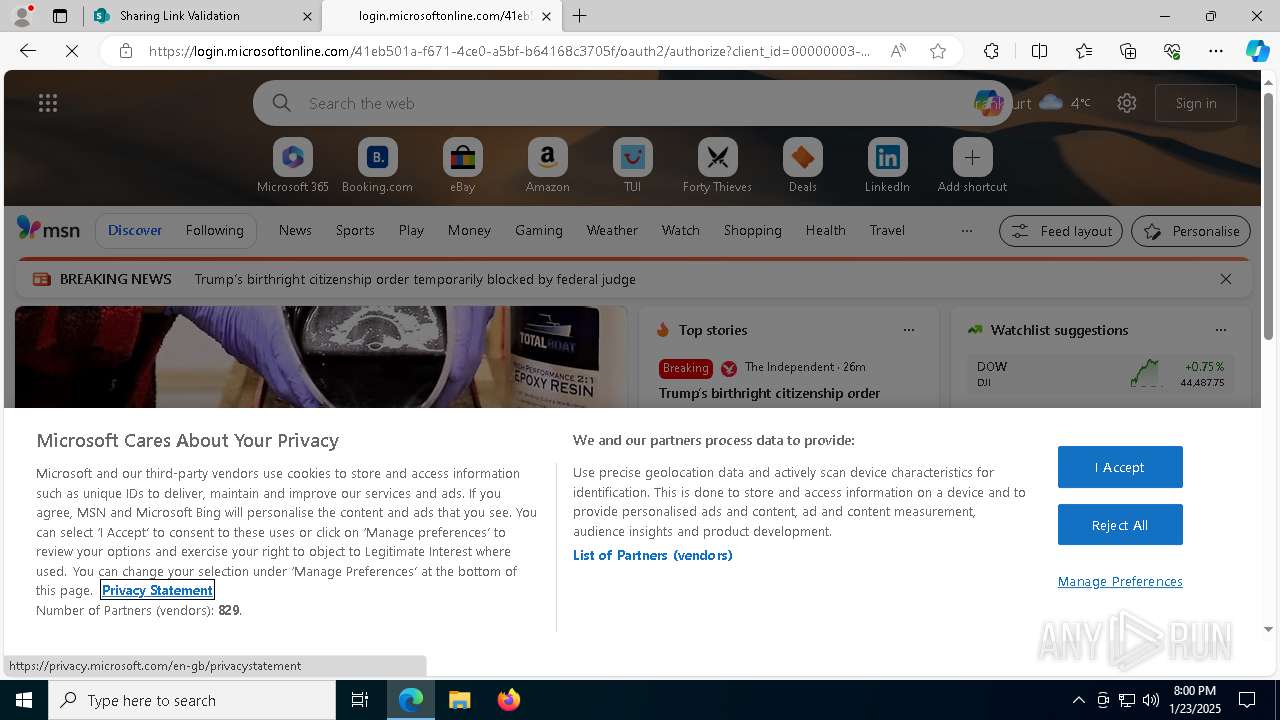The height and width of the screenshot is (720, 1280).
Task: Open Watchlist suggestions more options
Action: tap(1221, 330)
